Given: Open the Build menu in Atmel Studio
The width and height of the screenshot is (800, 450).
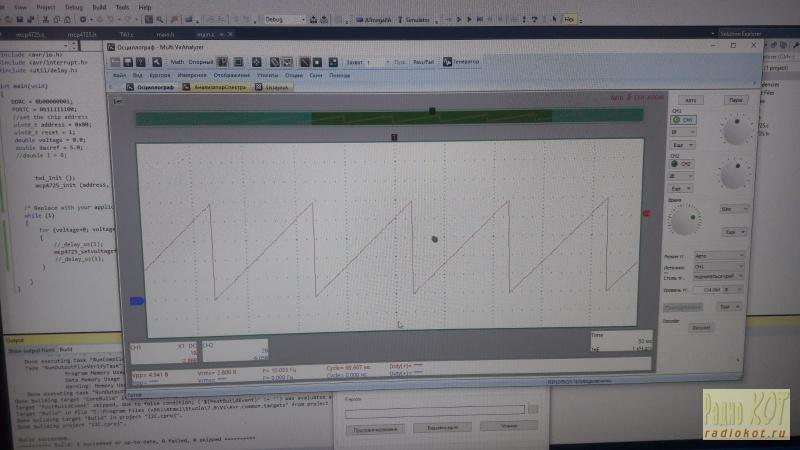Looking at the screenshot, I should [x=97, y=6].
